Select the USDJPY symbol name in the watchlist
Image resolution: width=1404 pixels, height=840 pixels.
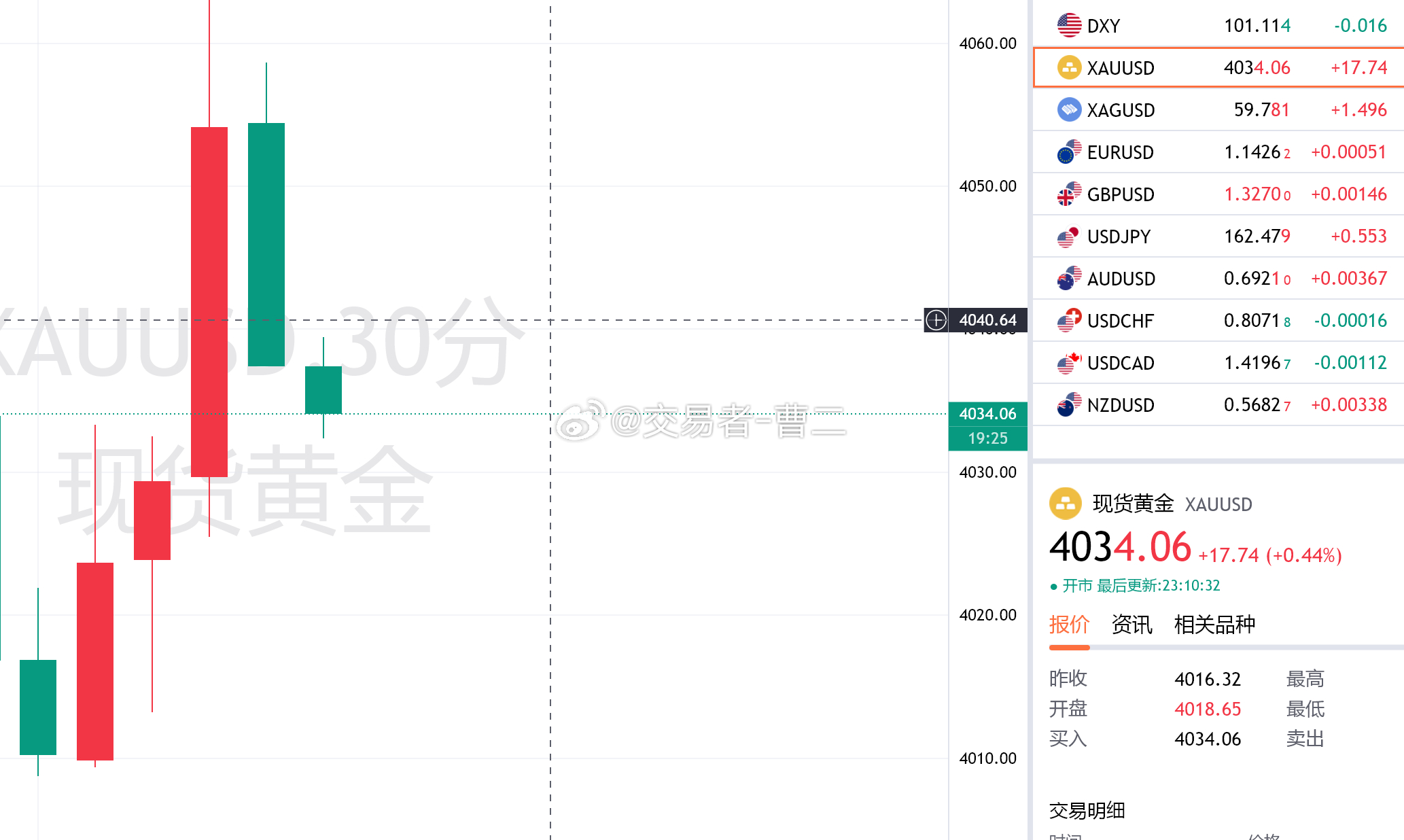tap(1119, 237)
